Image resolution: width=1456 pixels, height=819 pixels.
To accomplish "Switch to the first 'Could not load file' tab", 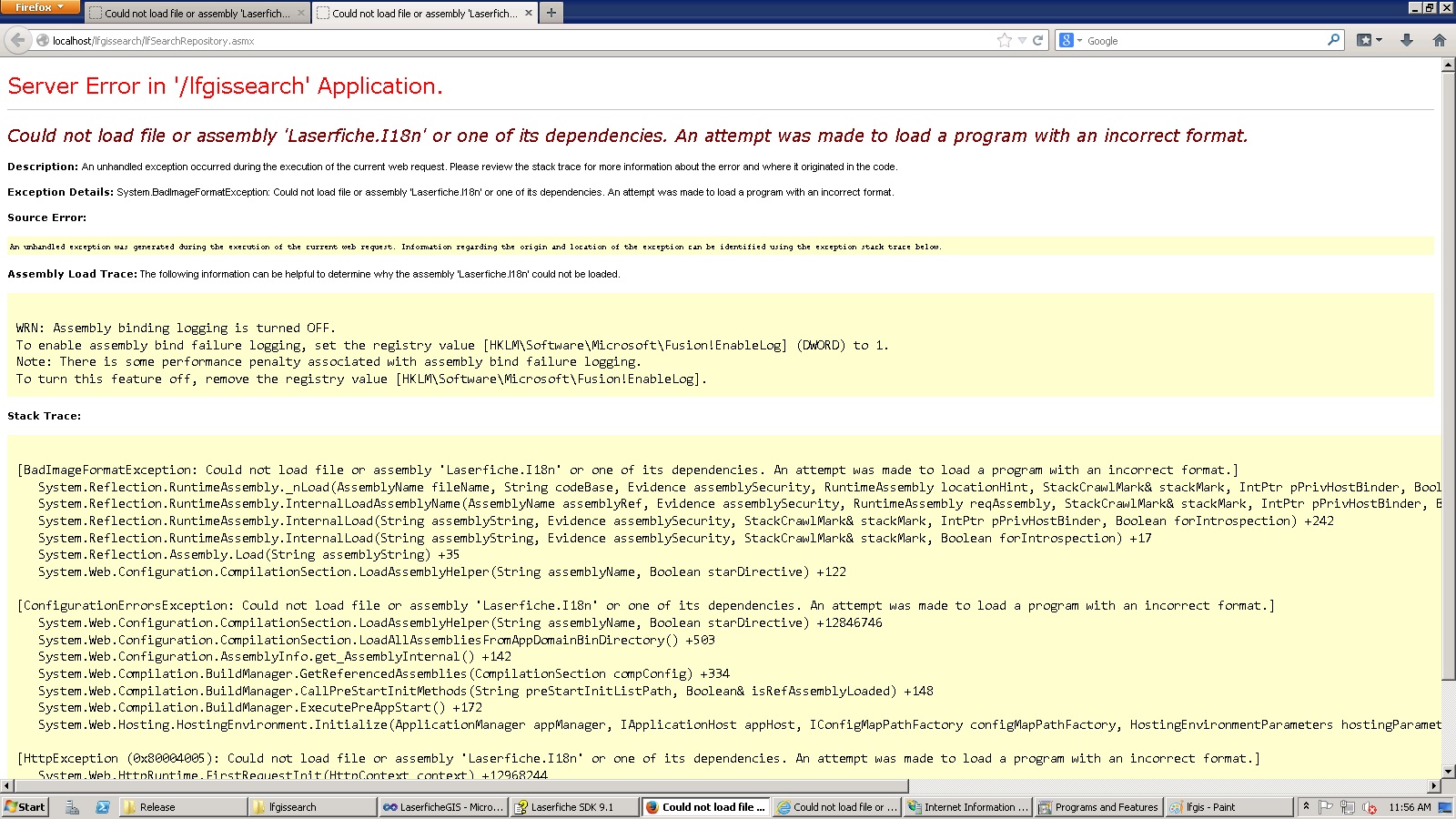I will [x=197, y=14].
